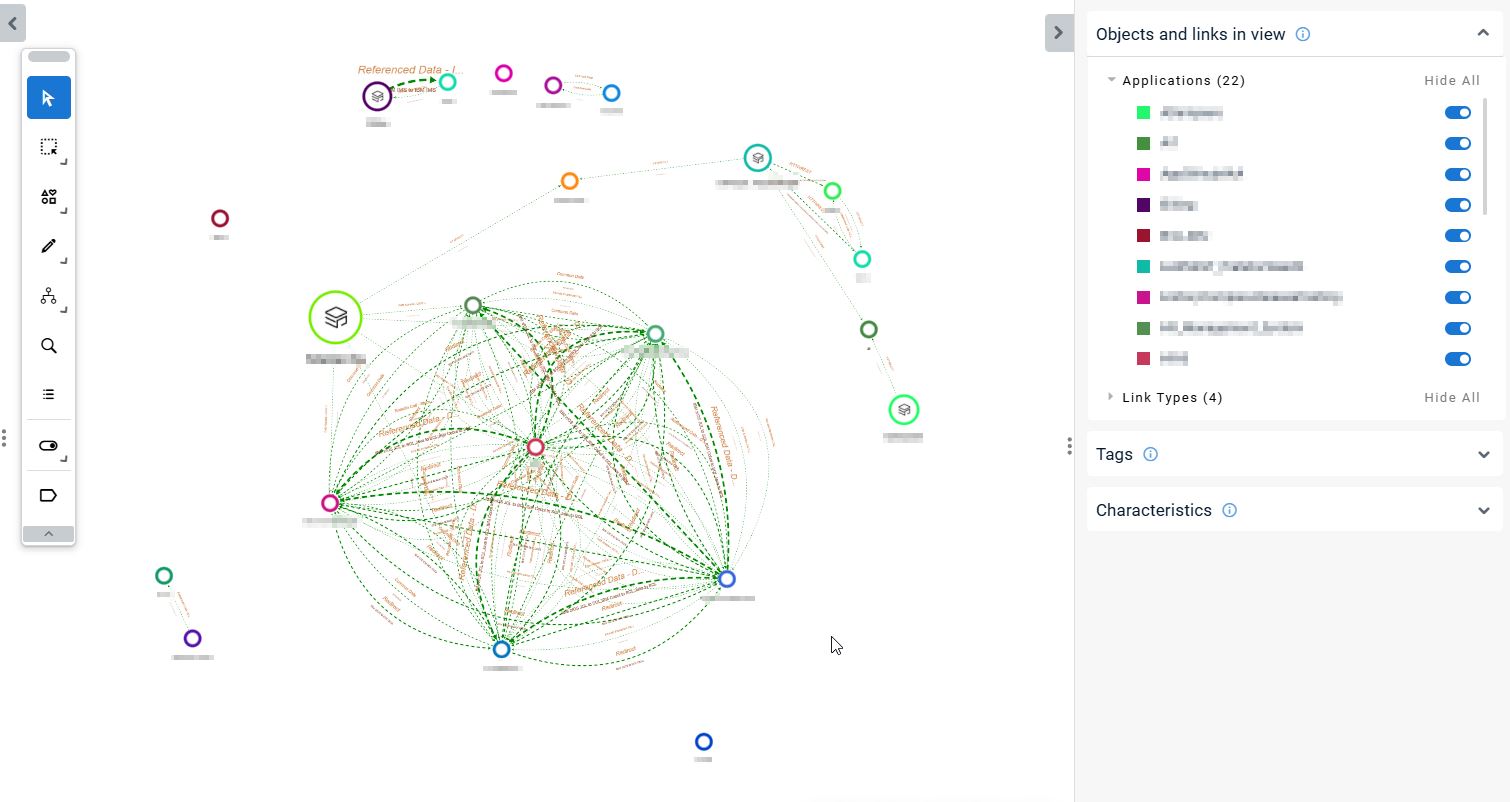The height and width of the screenshot is (802, 1510).
Task: Toggle off the bright green application's switch
Action: (x=1457, y=113)
